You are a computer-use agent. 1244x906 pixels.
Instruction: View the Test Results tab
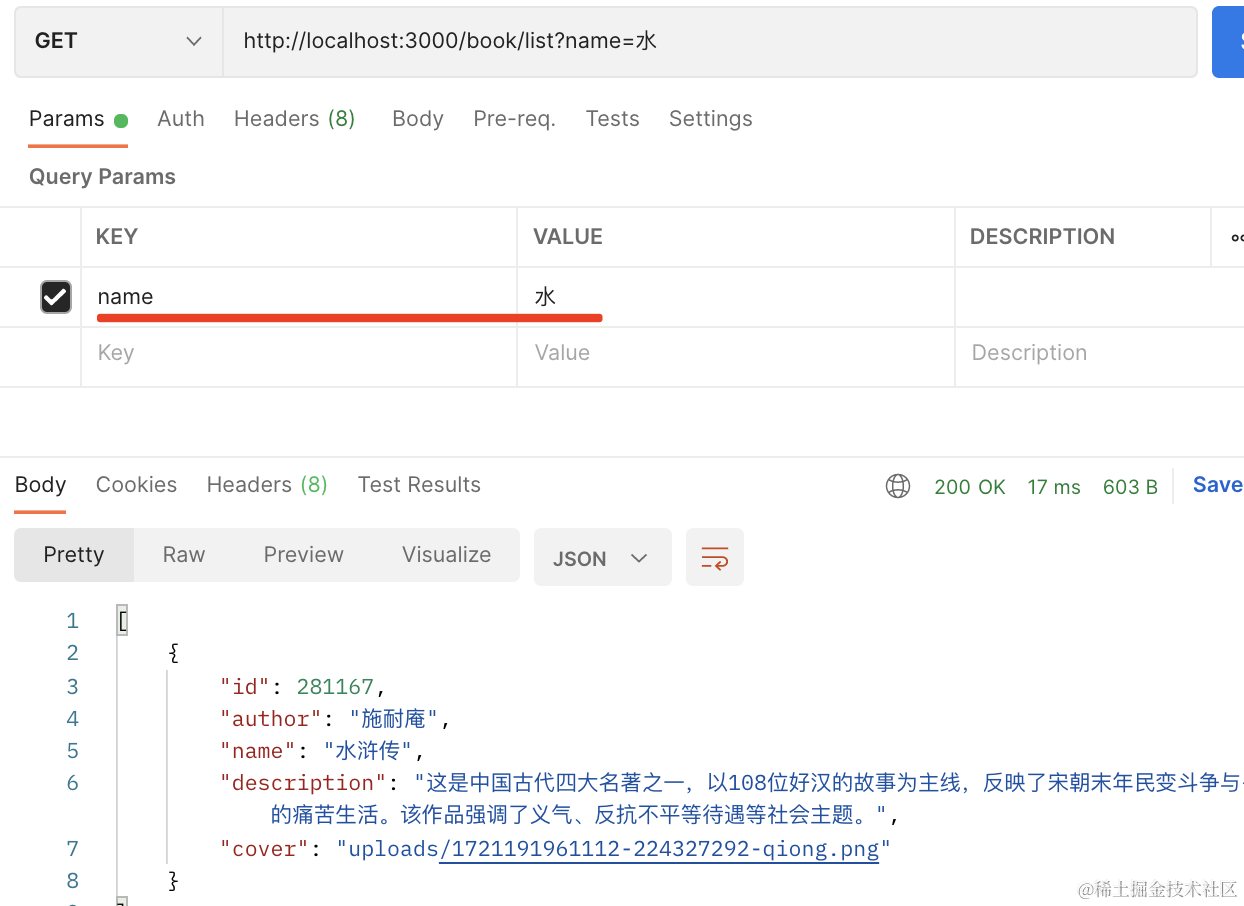click(419, 485)
